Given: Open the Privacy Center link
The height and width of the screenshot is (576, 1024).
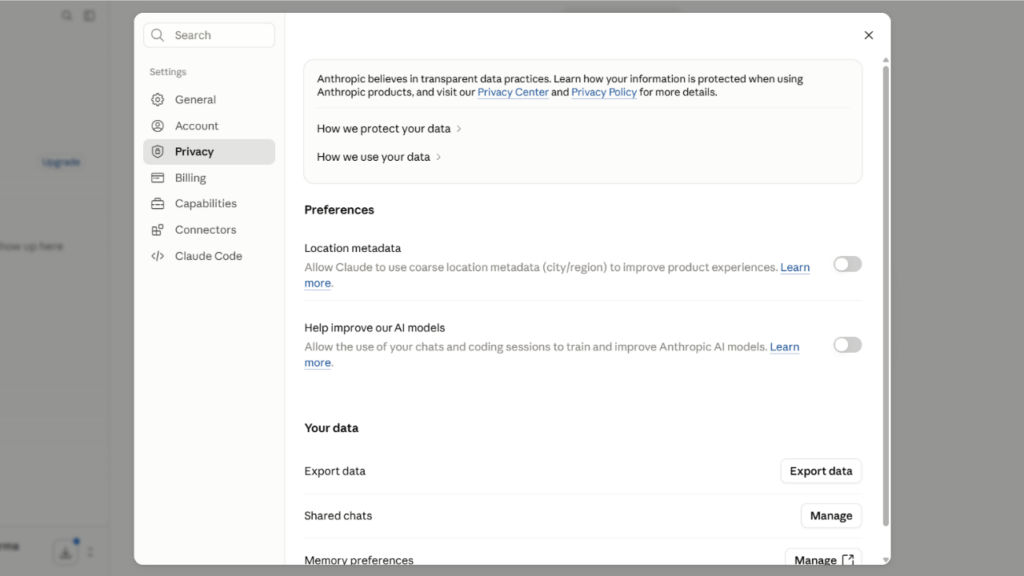Looking at the screenshot, I should click(x=513, y=92).
